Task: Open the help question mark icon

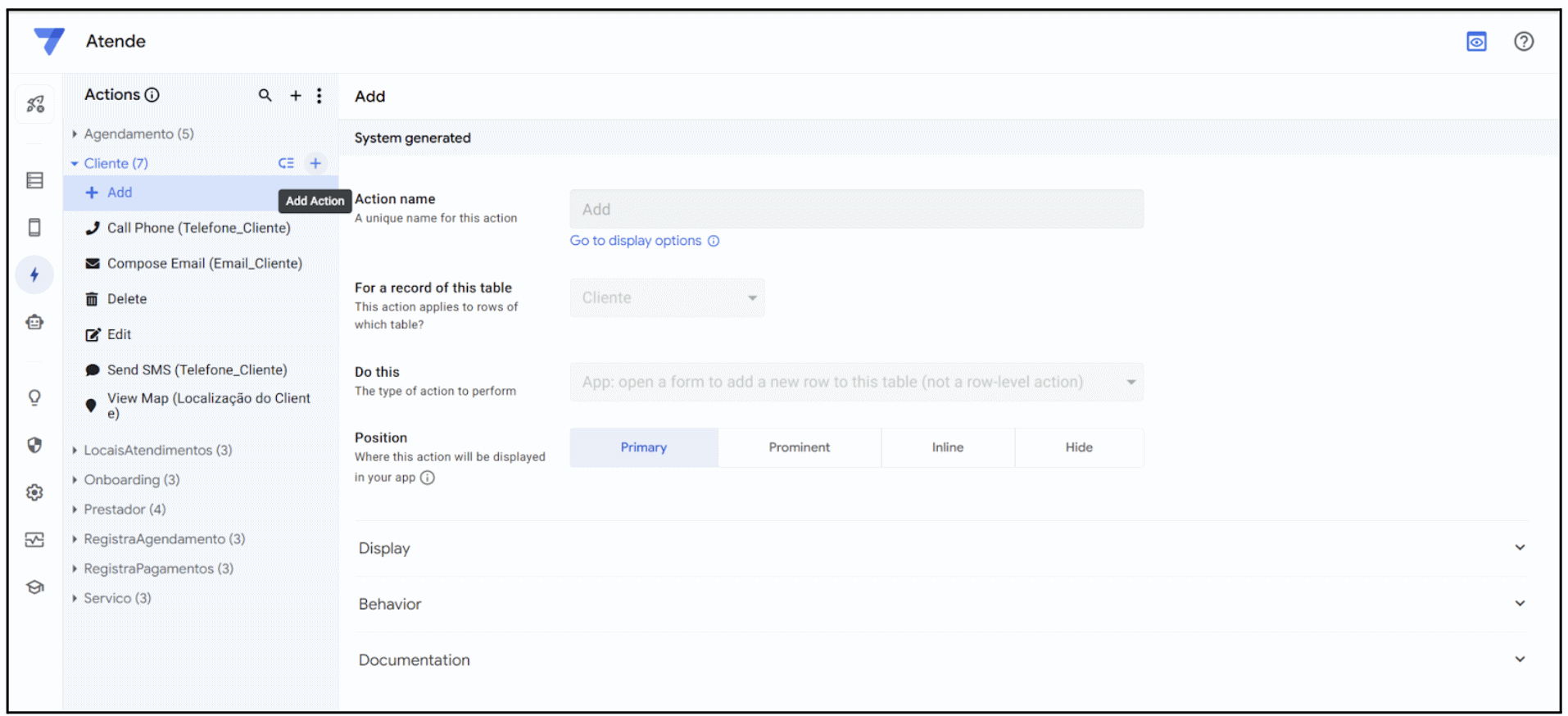Action: click(x=1523, y=42)
